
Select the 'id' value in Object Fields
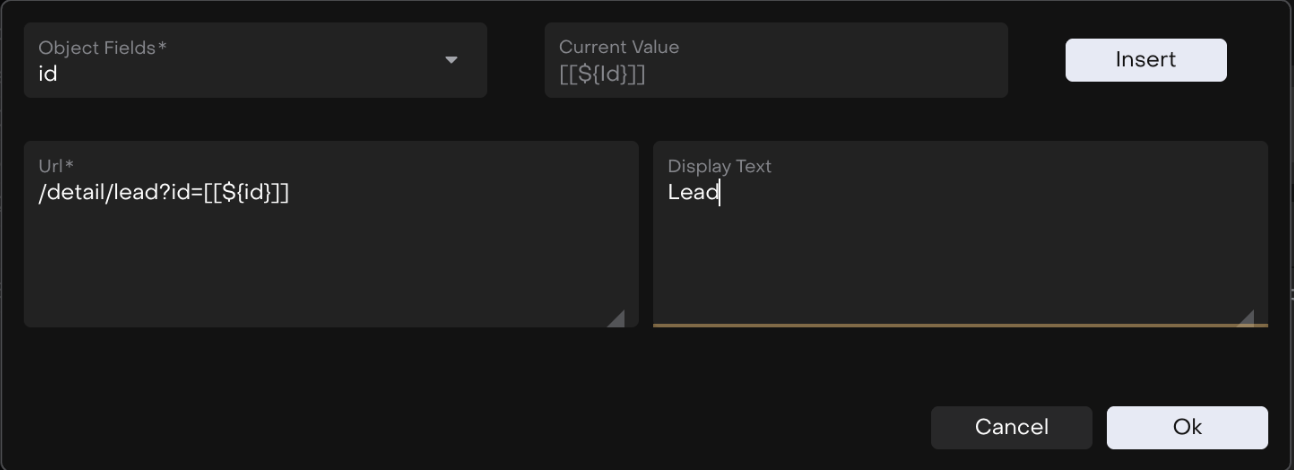[x=48, y=74]
